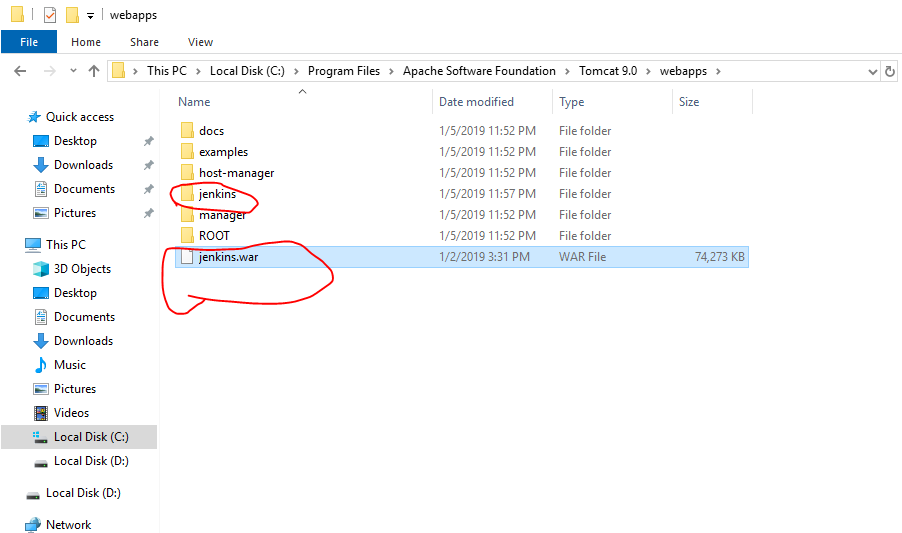The image size is (902, 533).
Task: Click 'webapps' breadcrumb in address bar
Action: [x=683, y=71]
